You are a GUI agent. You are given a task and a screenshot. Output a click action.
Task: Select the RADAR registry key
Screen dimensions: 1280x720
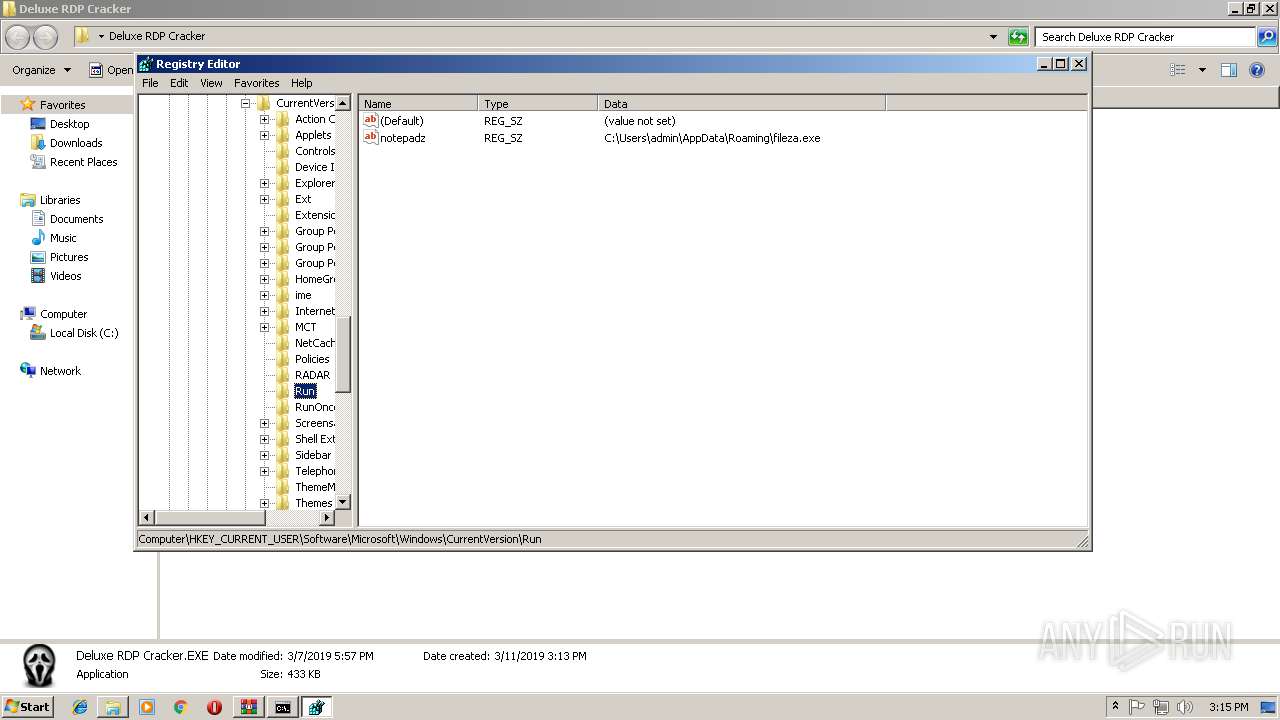point(312,375)
